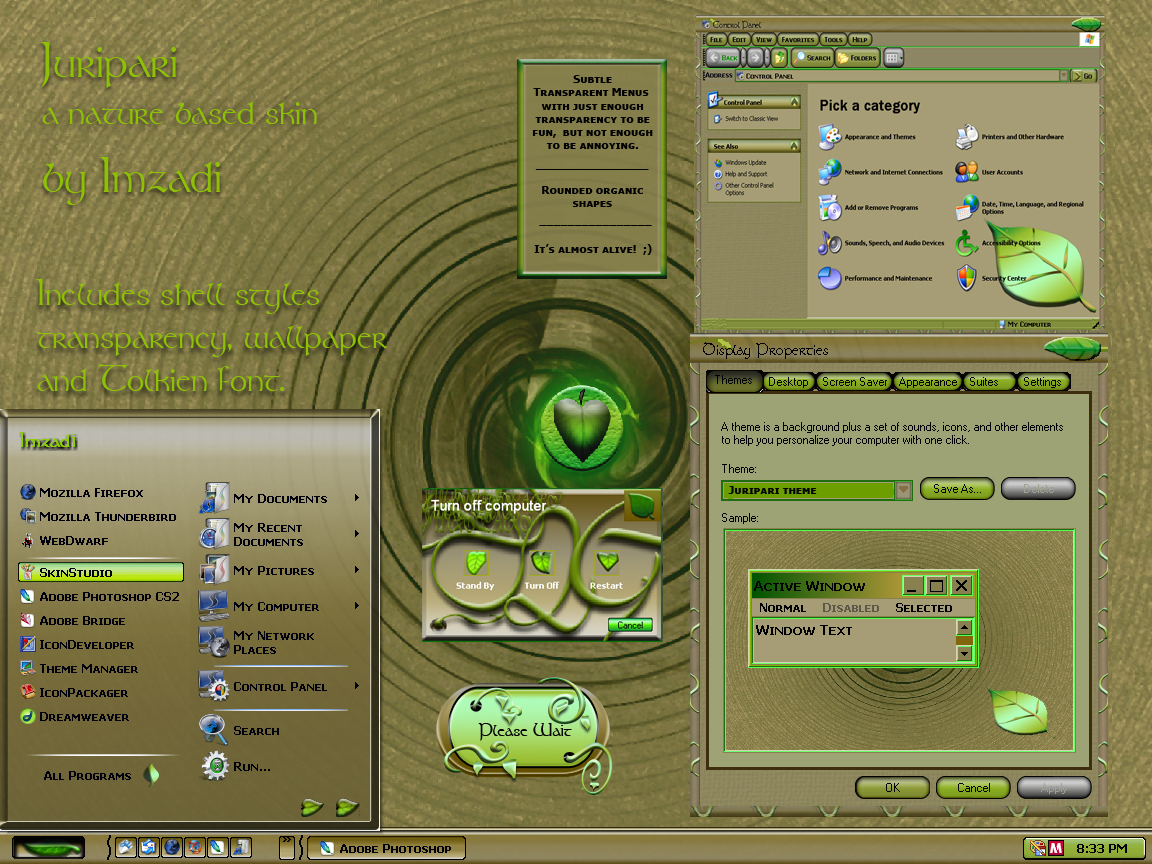Collapse the See Also side panel
This screenshot has height=864, width=1152.
point(794,146)
